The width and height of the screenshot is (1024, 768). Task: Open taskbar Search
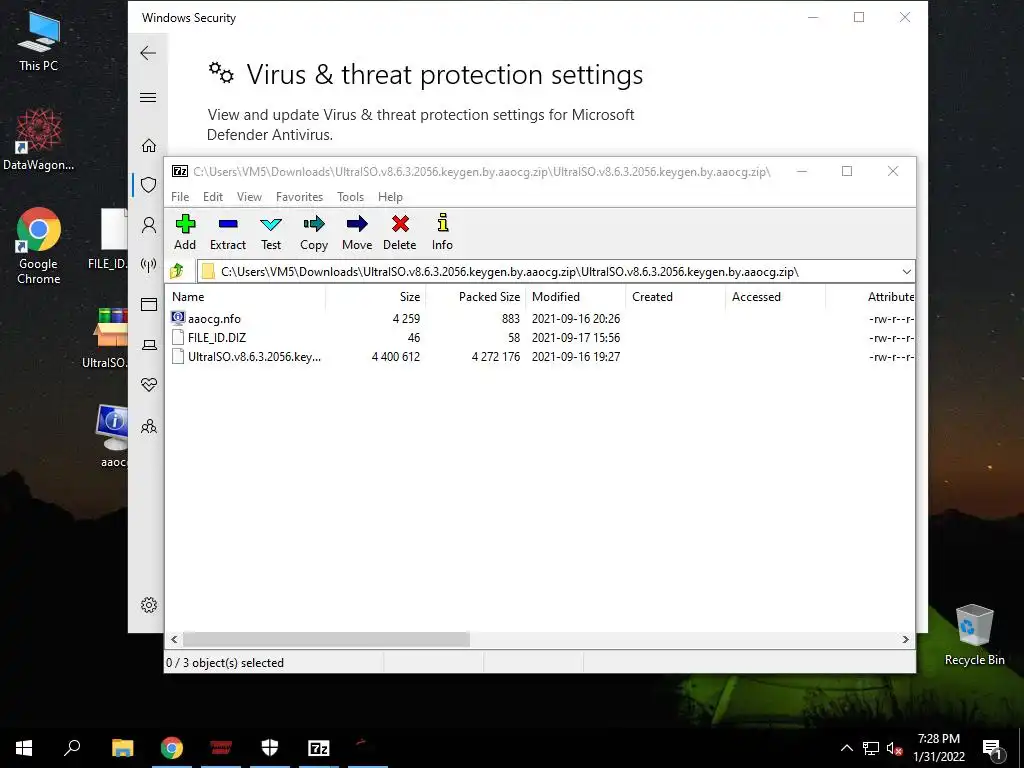(x=72, y=748)
